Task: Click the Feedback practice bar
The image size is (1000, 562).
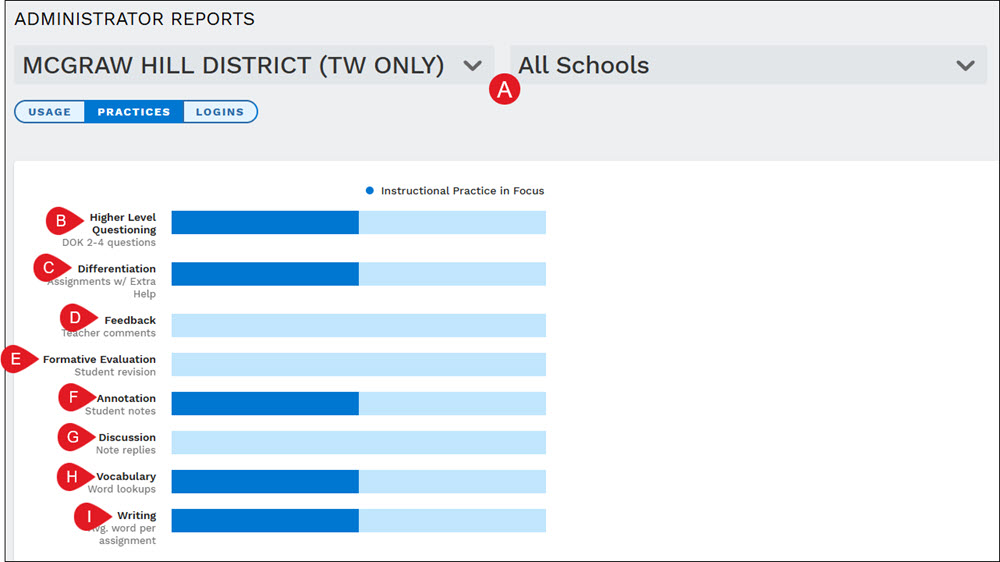Action: click(358, 325)
